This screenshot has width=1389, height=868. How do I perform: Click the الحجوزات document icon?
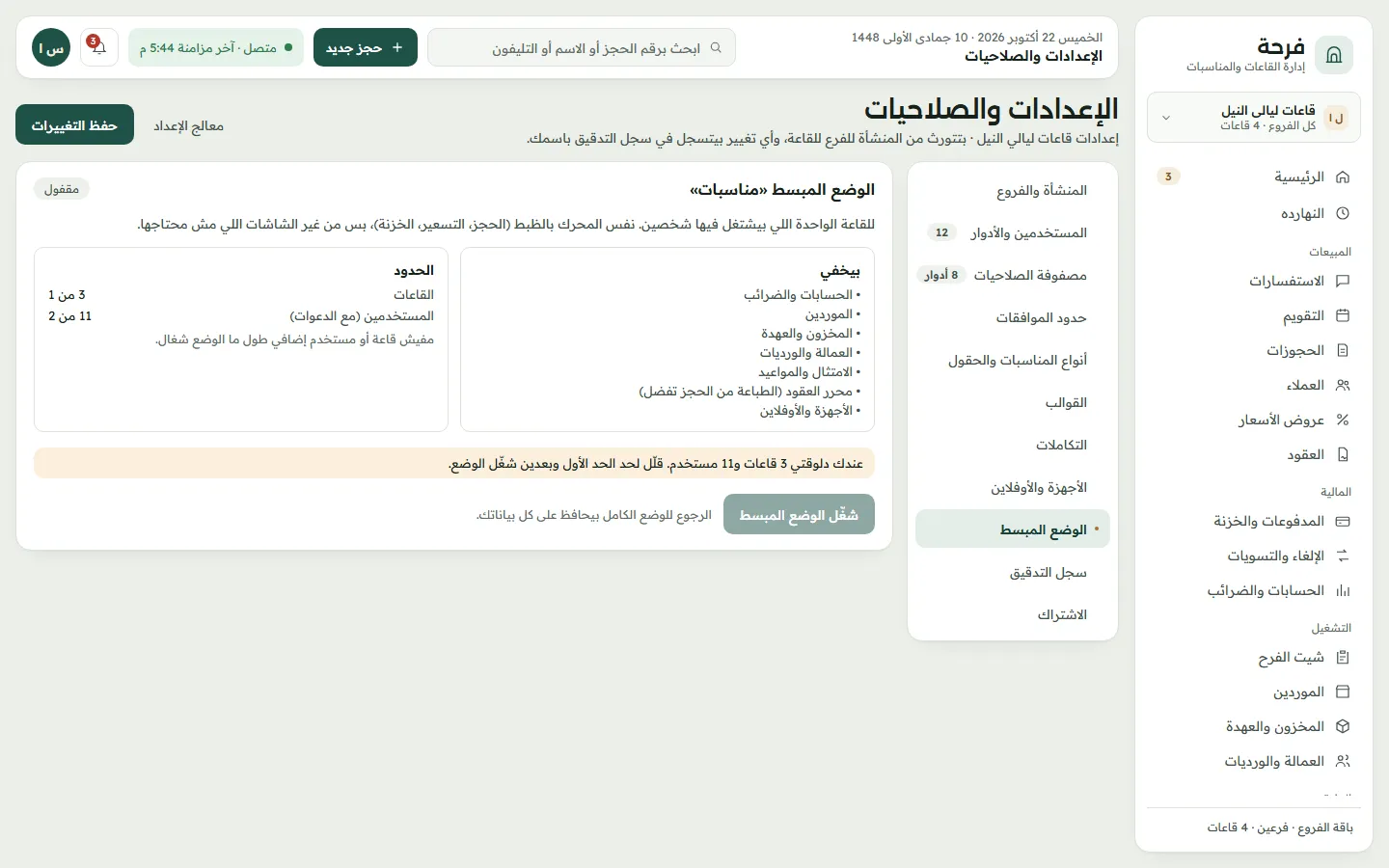[x=1343, y=350]
